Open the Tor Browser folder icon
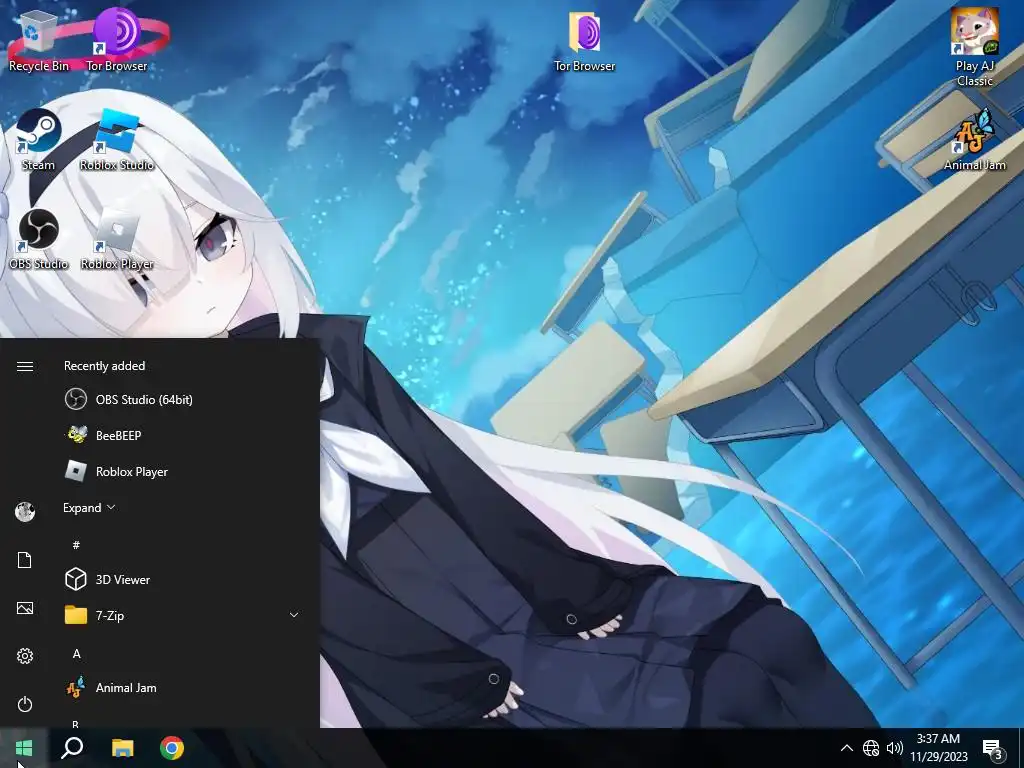 584,40
